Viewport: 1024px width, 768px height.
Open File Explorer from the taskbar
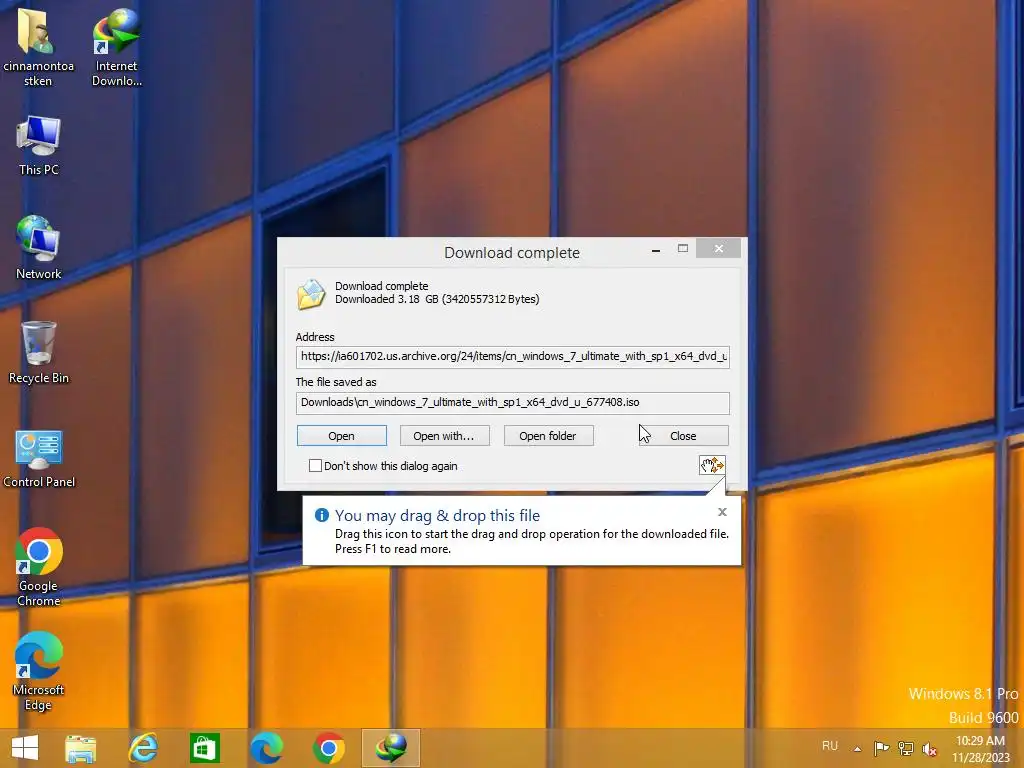[80, 748]
